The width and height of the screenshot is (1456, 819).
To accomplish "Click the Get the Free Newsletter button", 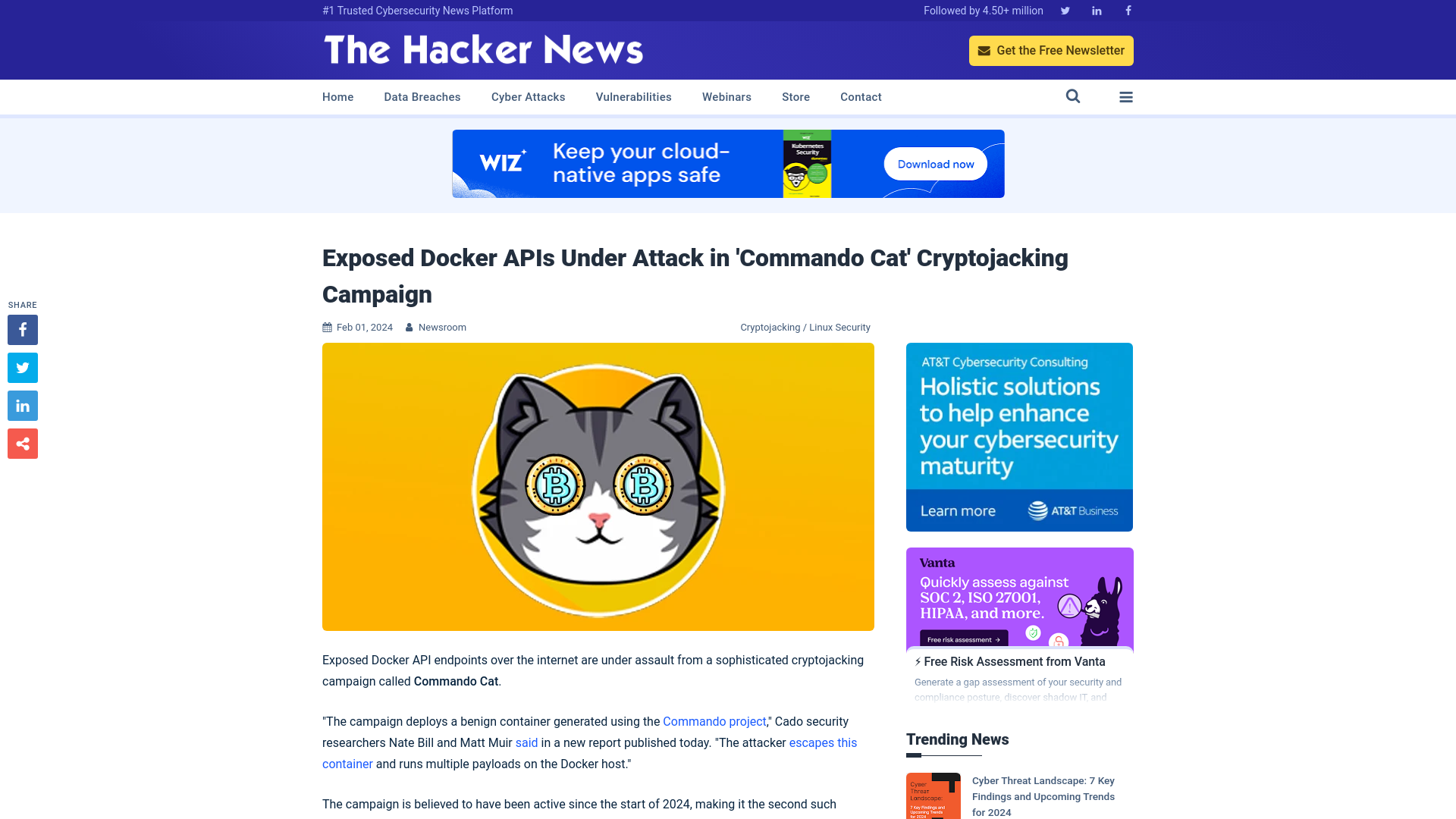I will click(x=1051, y=50).
